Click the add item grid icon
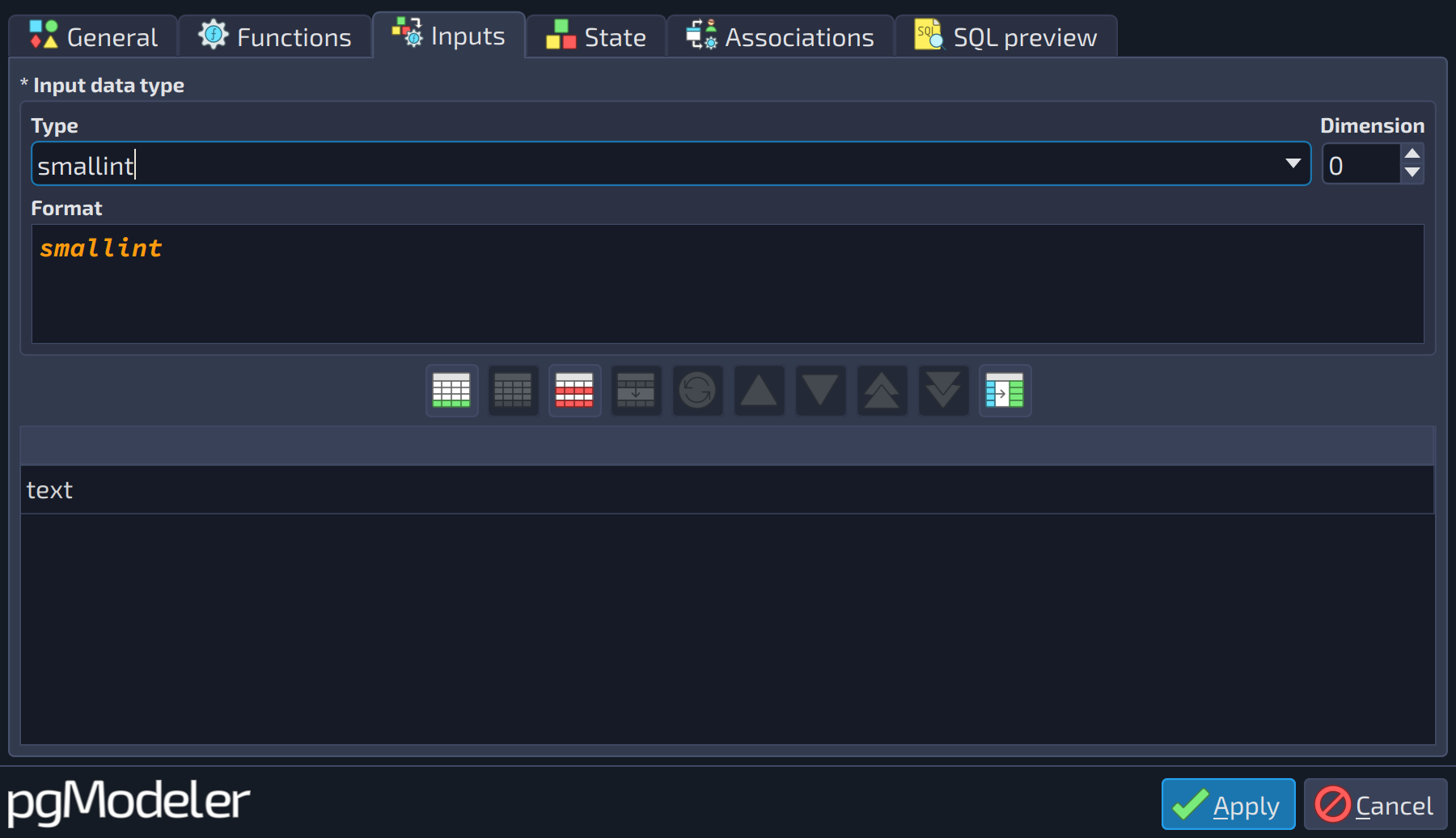The image size is (1456, 838). click(x=451, y=391)
